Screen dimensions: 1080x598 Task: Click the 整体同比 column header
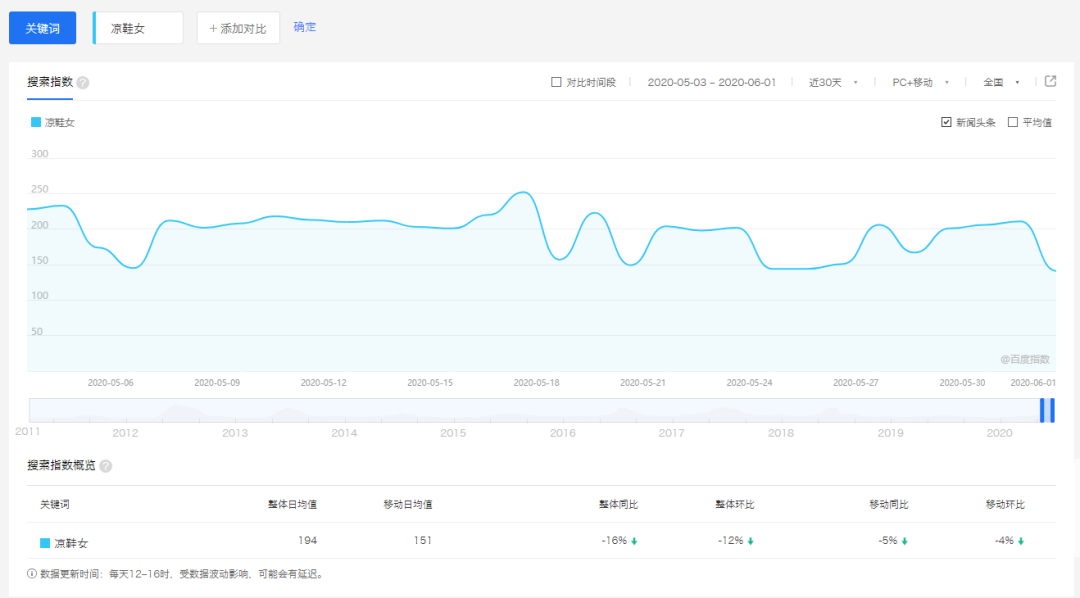click(619, 504)
